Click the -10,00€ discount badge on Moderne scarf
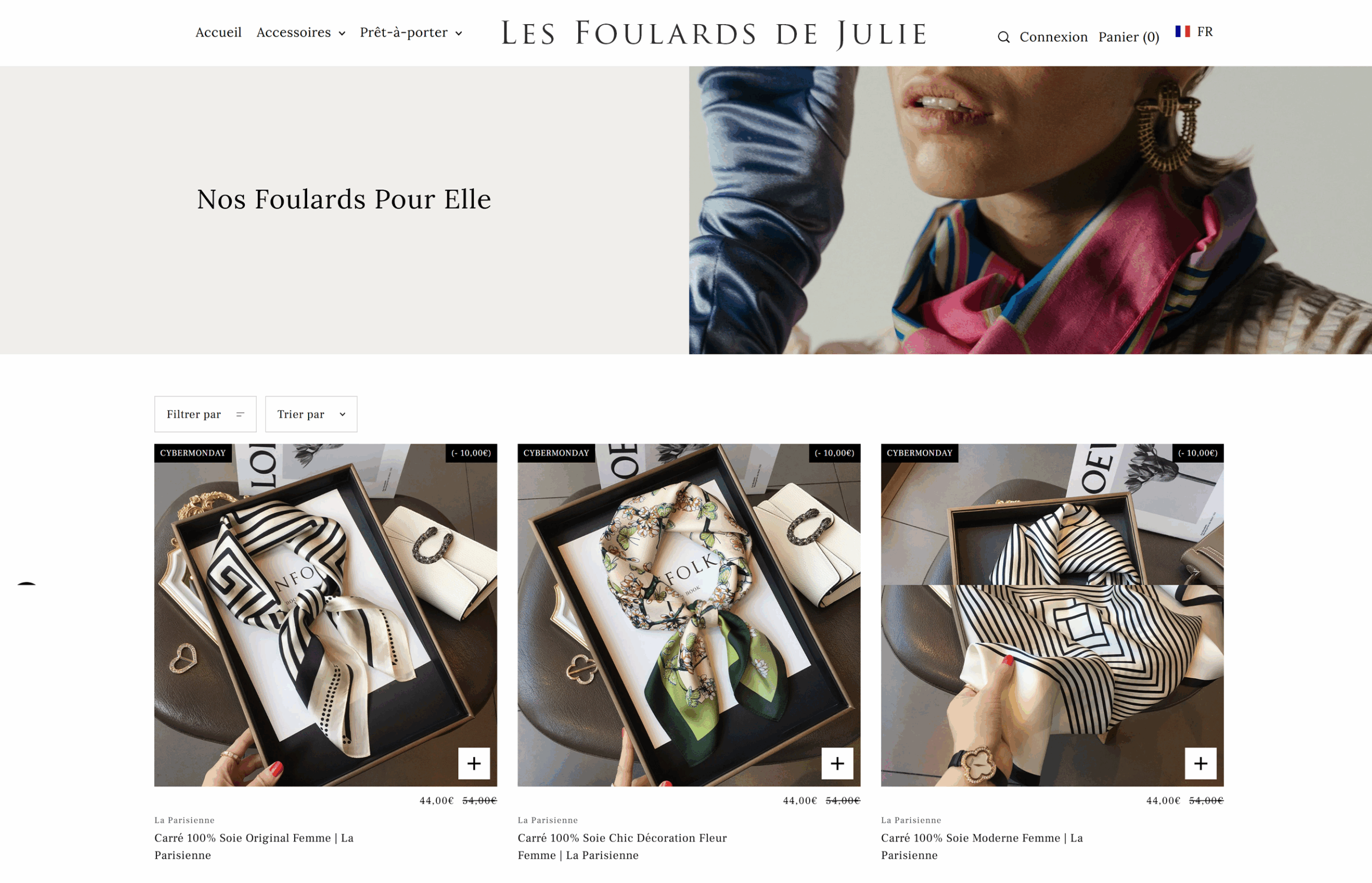Image resolution: width=1372 pixels, height=883 pixels. [x=1198, y=453]
